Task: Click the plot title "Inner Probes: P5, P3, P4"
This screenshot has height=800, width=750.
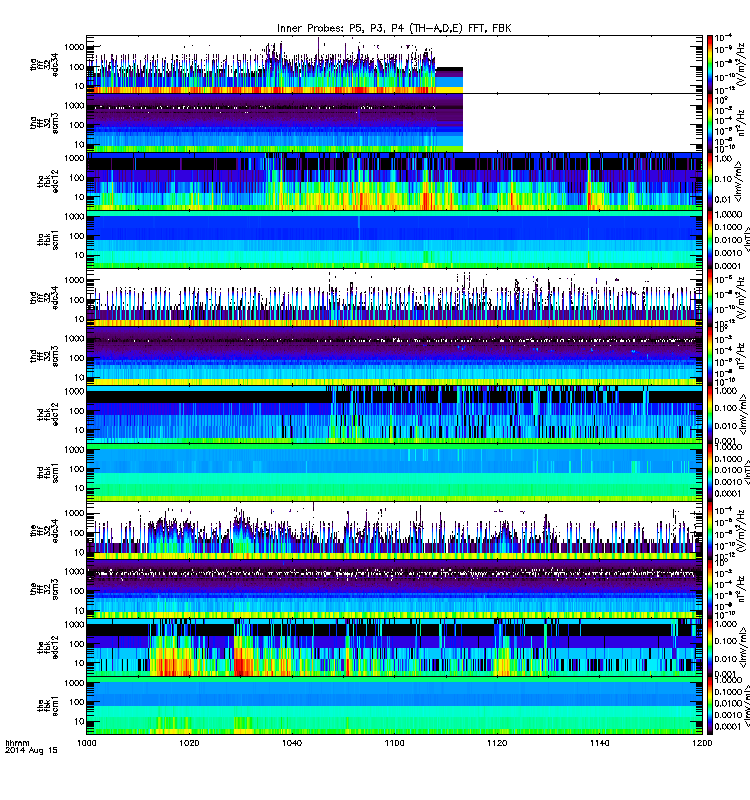Action: tap(342, 29)
